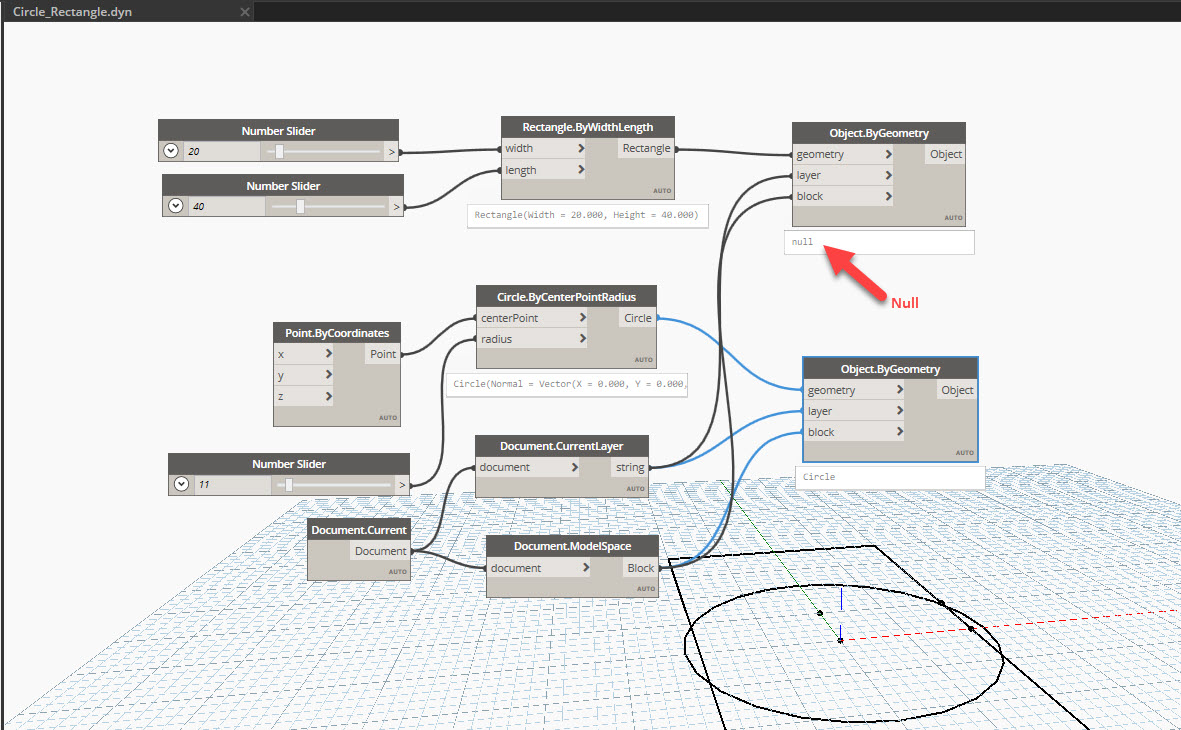Toggle AUTO lacing on Rectangle.ByWidthLength
Image resolution: width=1181 pixels, height=730 pixels.
[663, 190]
